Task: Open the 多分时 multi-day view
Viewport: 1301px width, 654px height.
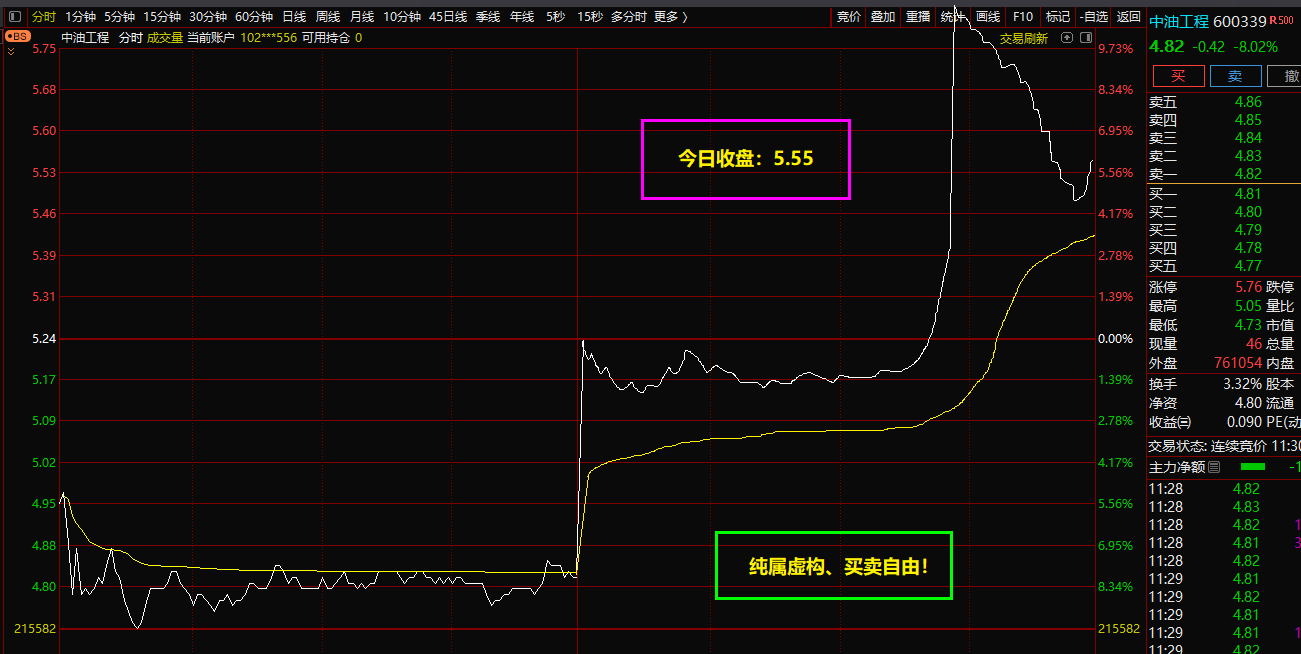Action: (629, 17)
